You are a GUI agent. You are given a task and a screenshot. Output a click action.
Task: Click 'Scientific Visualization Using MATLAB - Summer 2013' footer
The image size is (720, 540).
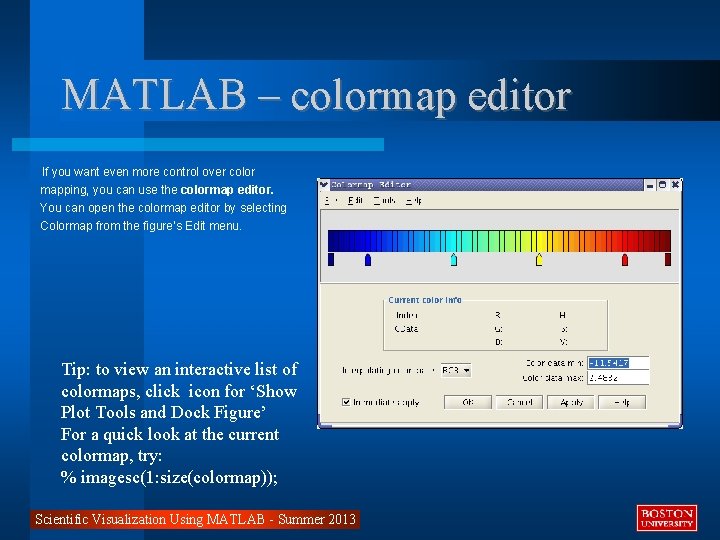196,519
